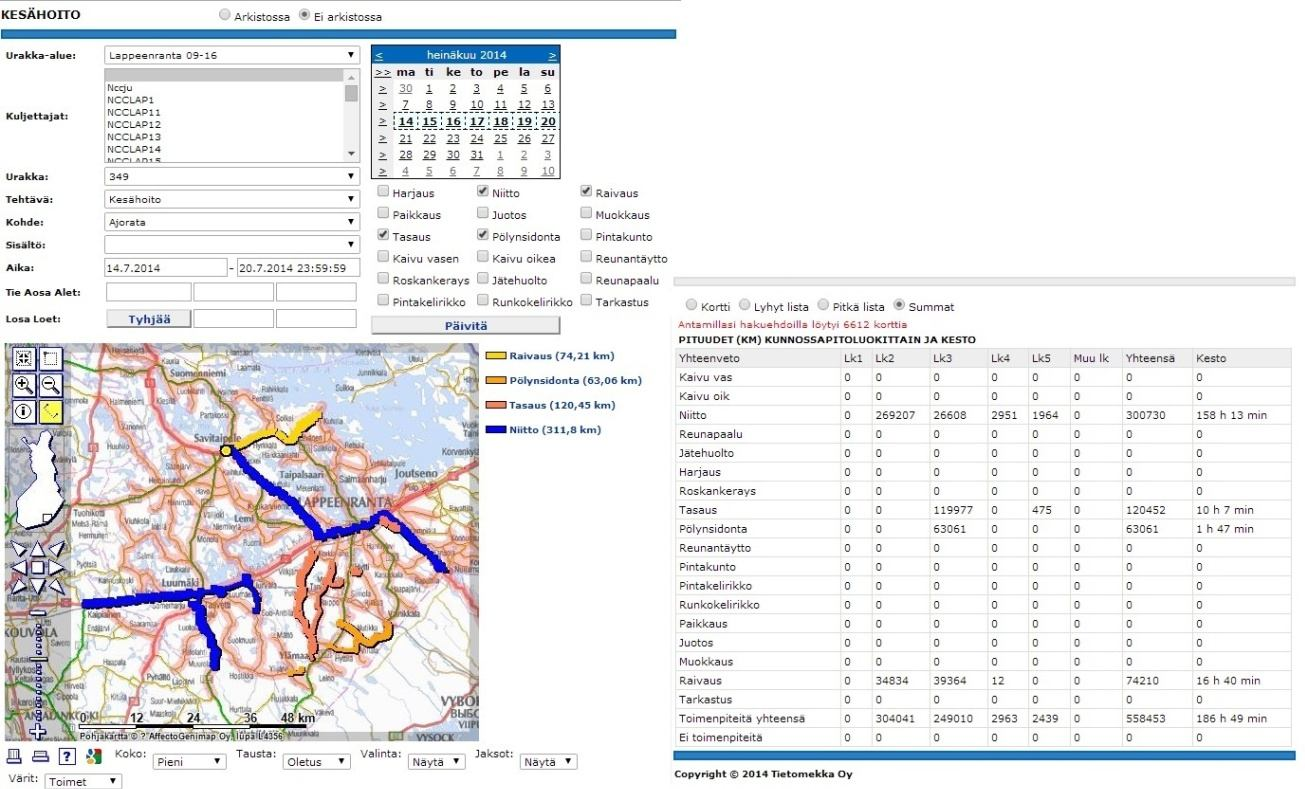Click the center square of pan control
This screenshot has height=789, width=1305.
point(37,567)
